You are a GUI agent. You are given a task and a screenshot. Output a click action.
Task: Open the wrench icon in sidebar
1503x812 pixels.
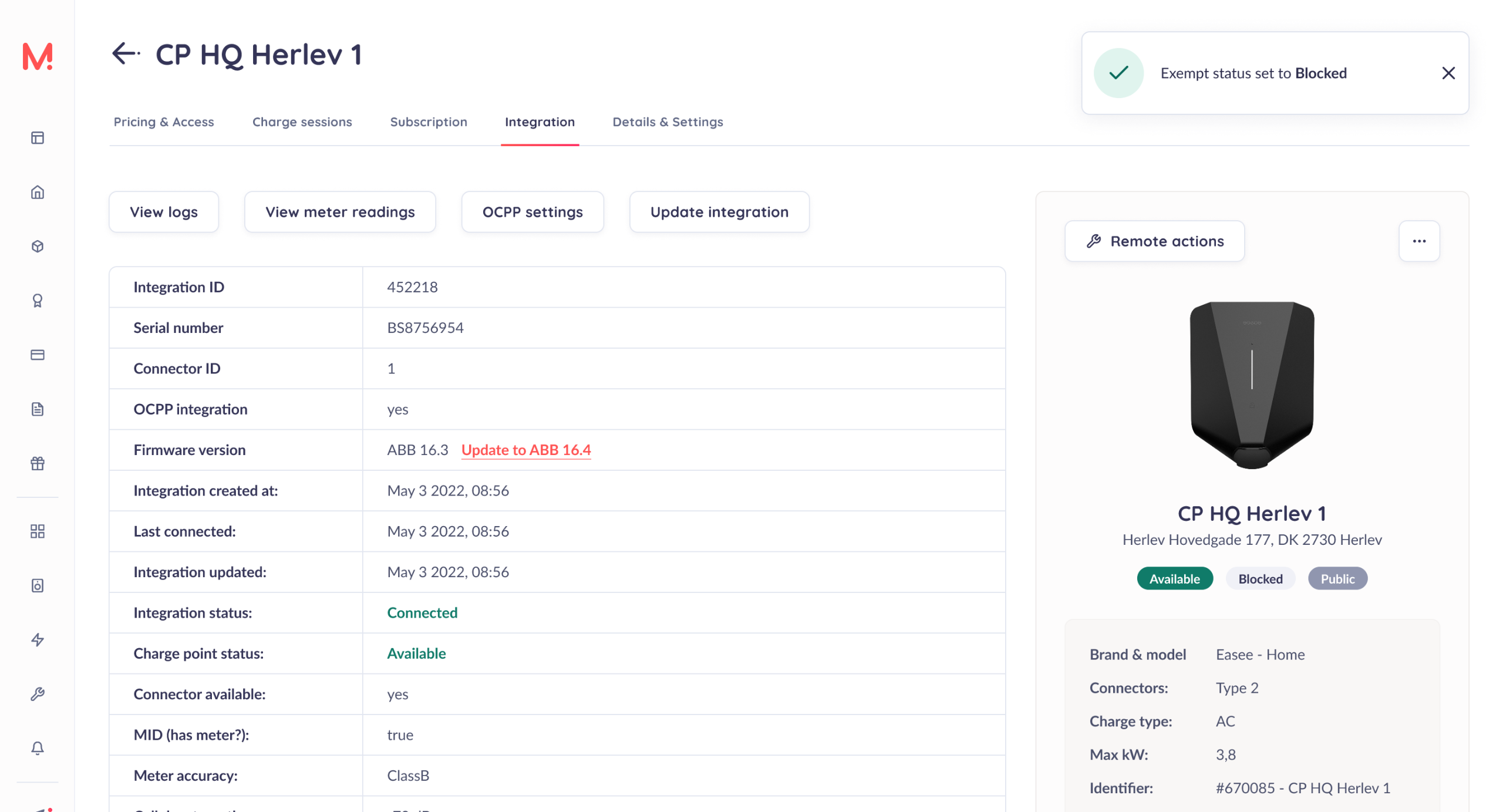38,694
